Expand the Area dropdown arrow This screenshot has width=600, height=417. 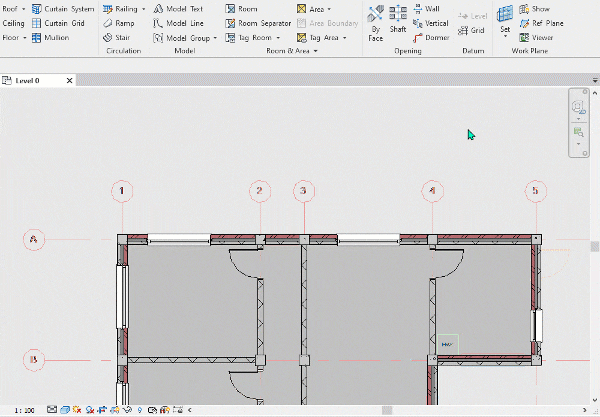329,9
